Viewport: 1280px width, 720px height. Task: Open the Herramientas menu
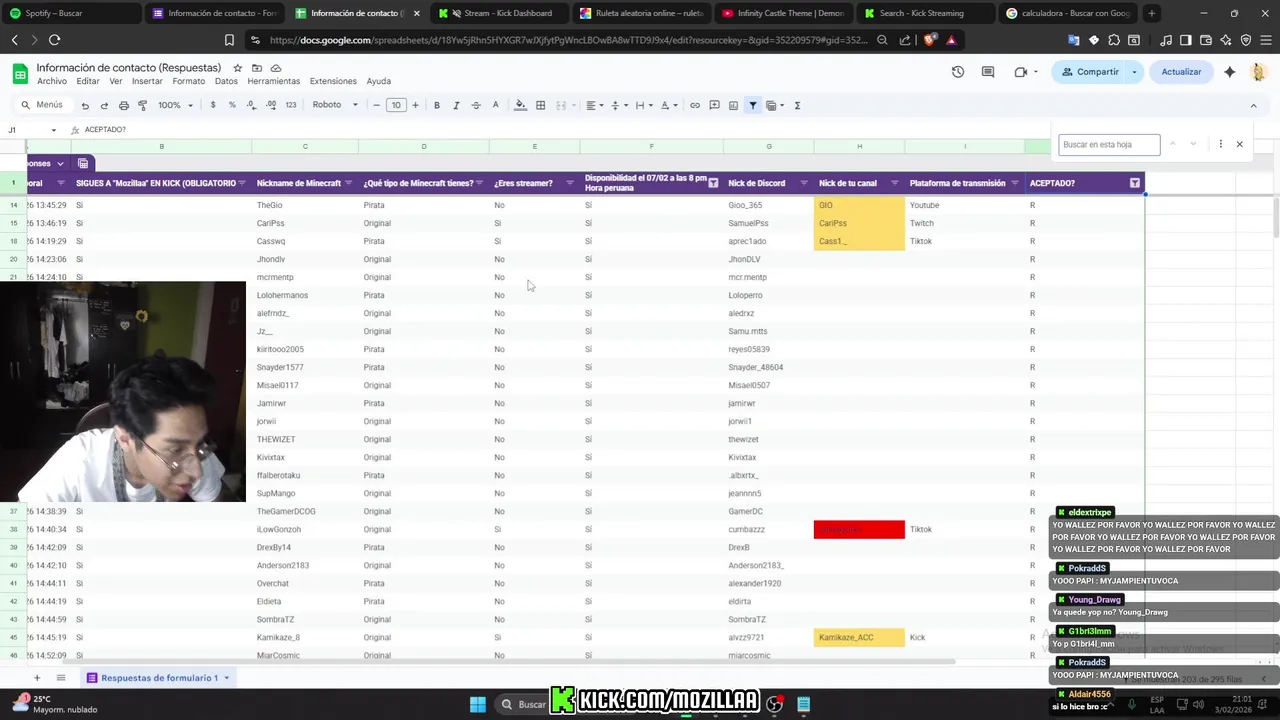[273, 81]
